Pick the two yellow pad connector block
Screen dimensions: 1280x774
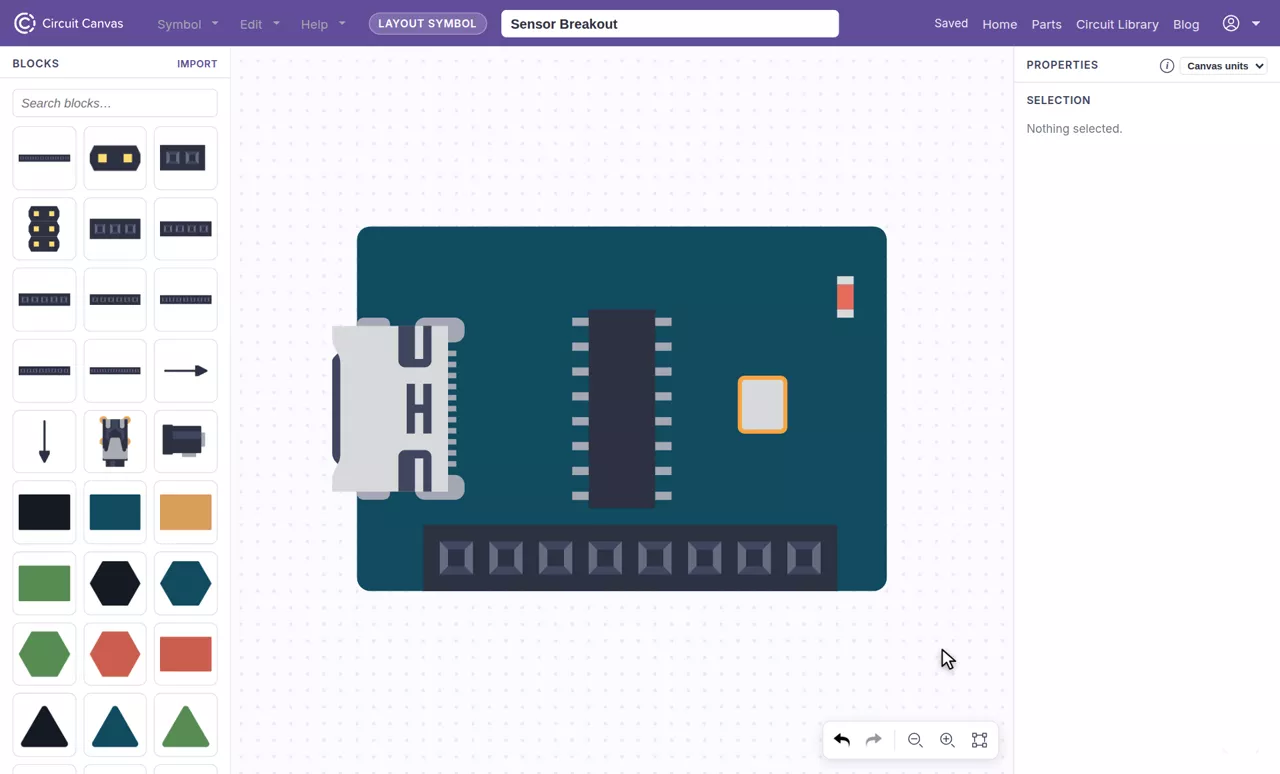(x=115, y=158)
